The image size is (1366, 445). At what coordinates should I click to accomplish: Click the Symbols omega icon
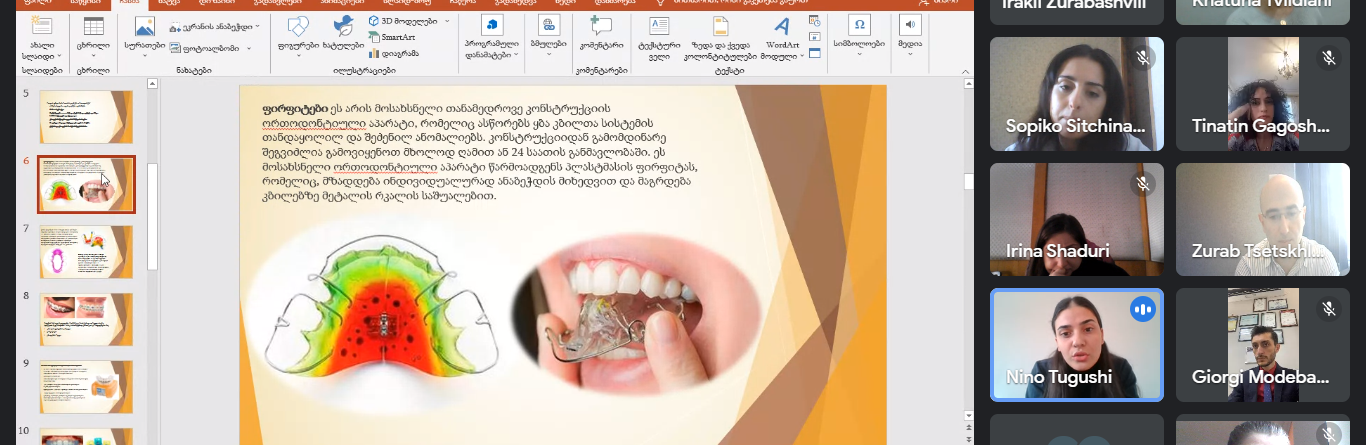[858, 25]
